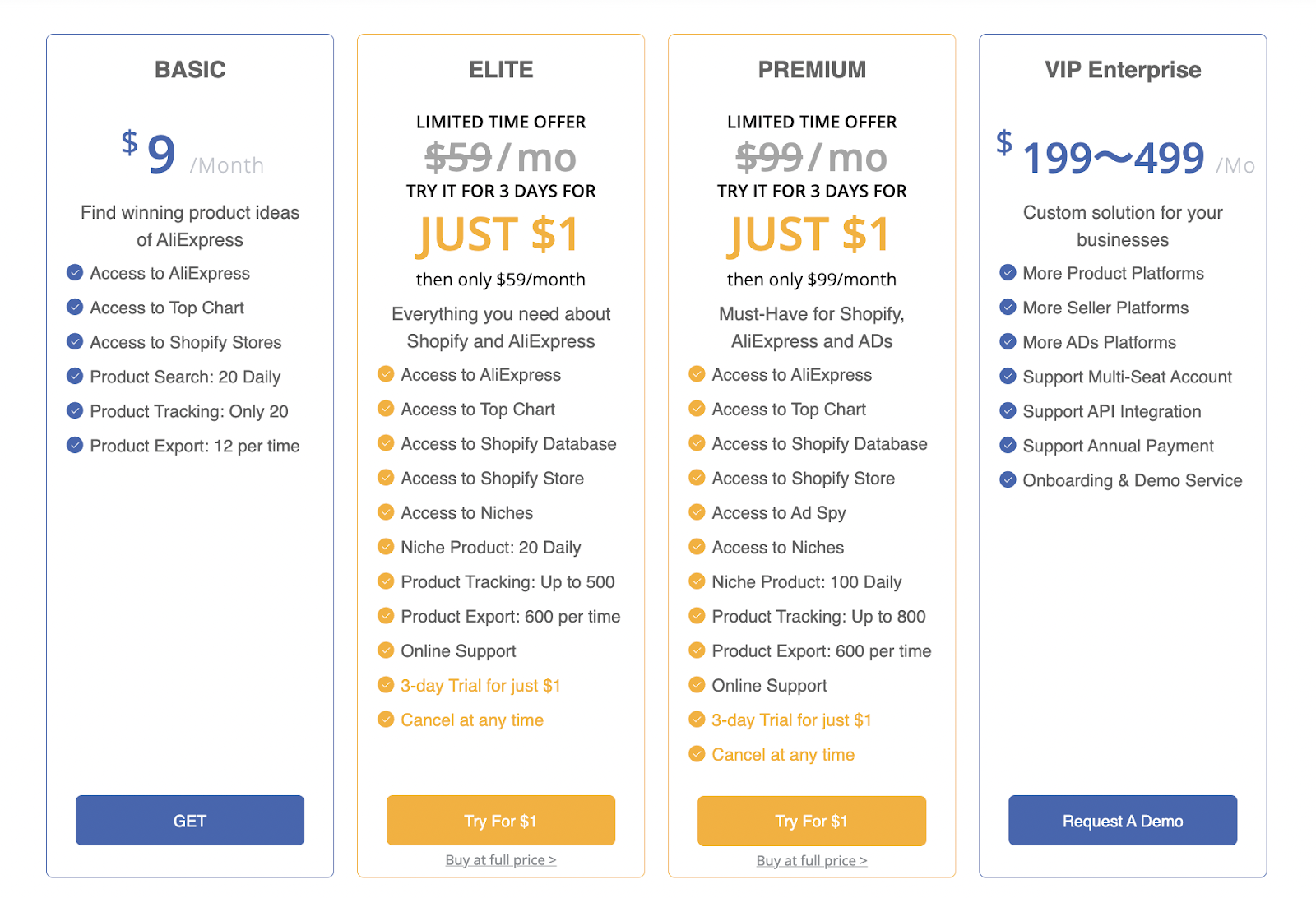Click Elite's orange 3-day Trial for just $1 text
Screen dimensions: 1316x898
(480, 686)
